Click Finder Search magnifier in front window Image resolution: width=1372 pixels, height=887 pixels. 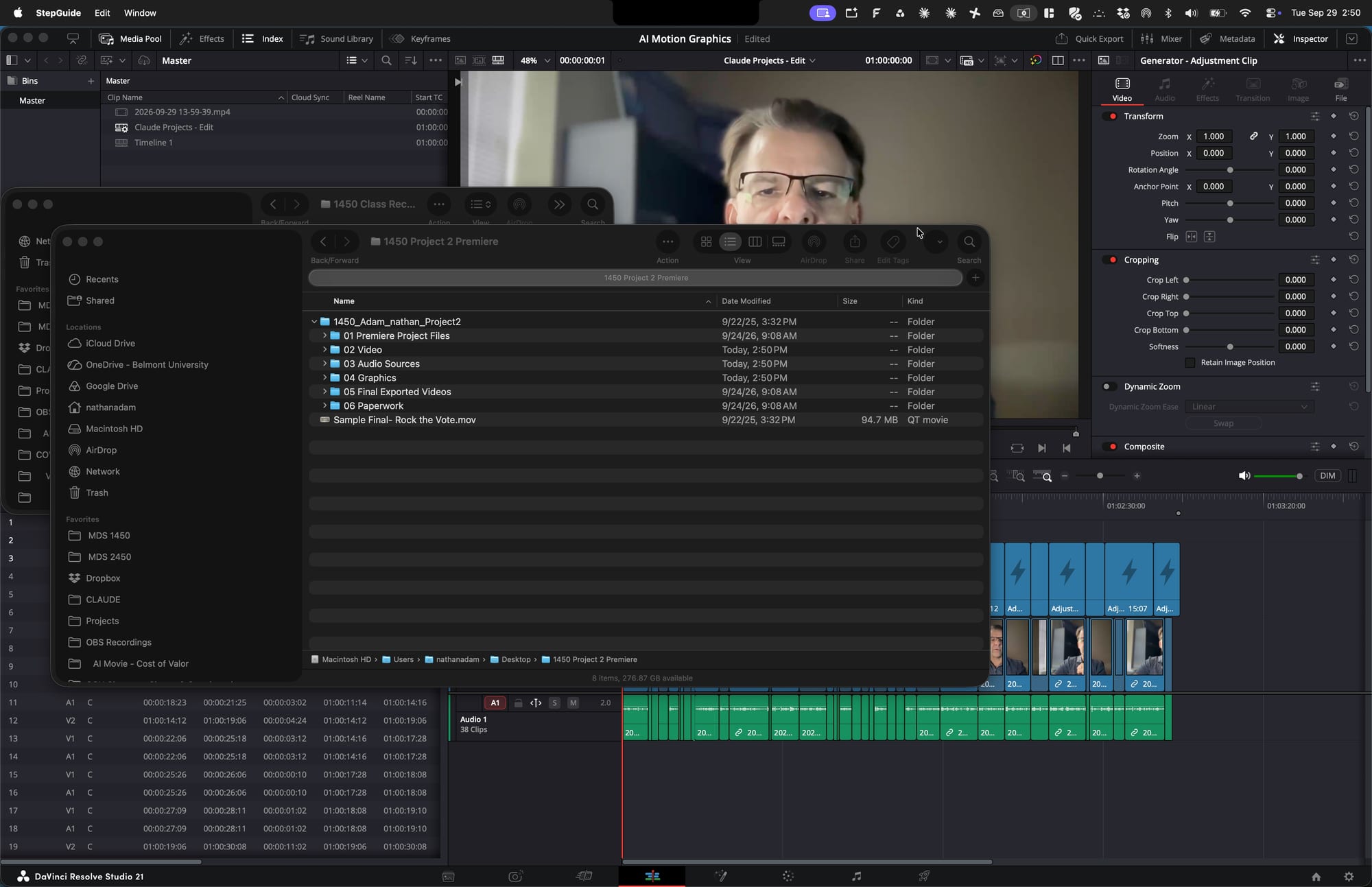pyautogui.click(x=969, y=241)
